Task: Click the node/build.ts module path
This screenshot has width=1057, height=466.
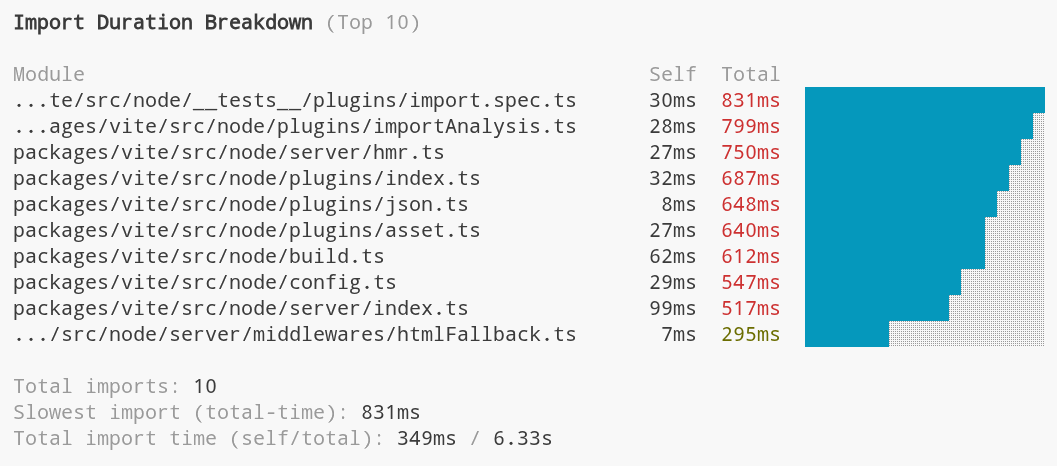Action: click(199, 256)
